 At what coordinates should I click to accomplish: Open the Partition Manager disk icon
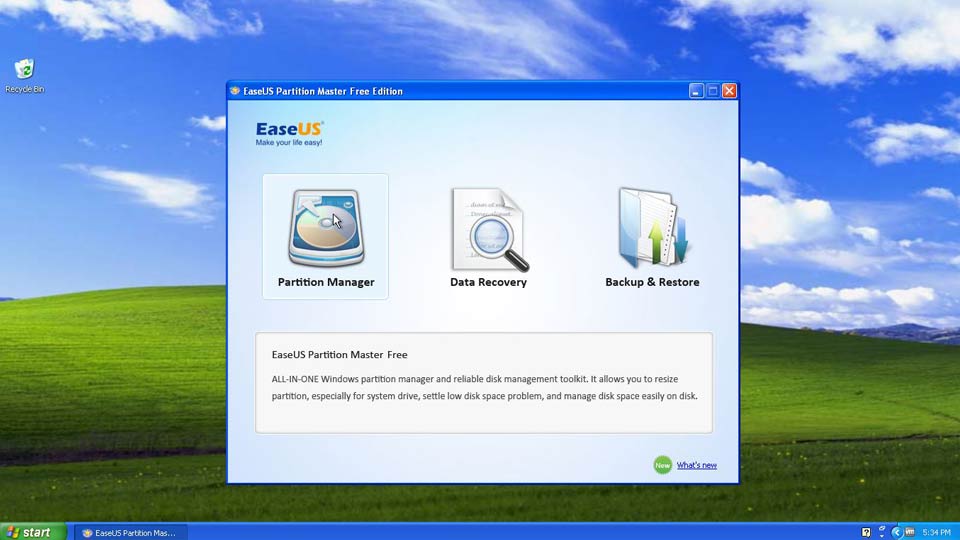325,227
